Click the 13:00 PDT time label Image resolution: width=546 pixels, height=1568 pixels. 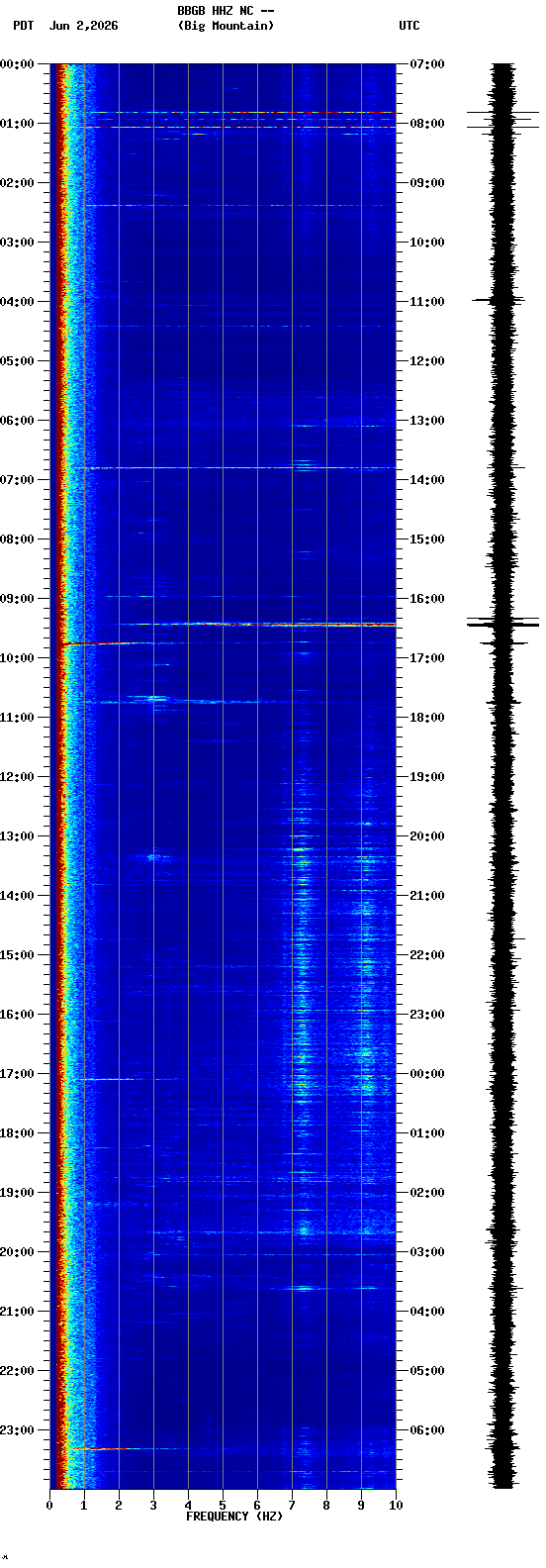(x=18, y=836)
